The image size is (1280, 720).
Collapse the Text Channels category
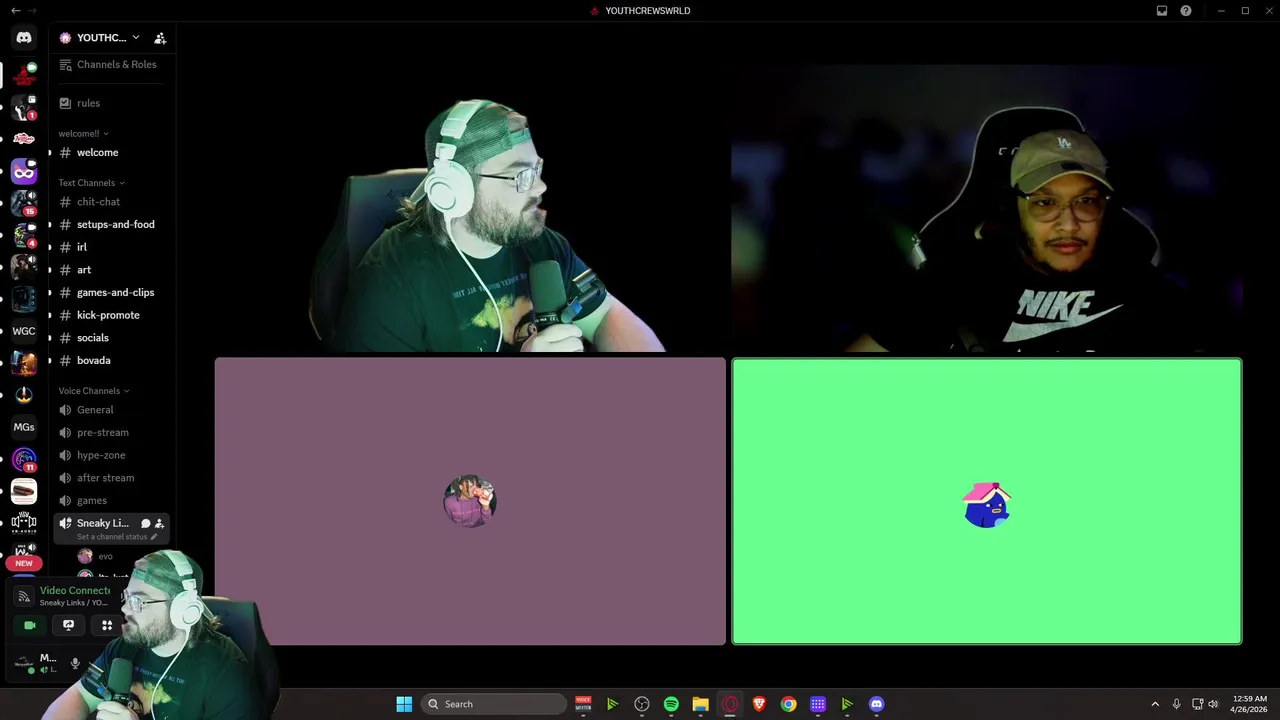(91, 183)
